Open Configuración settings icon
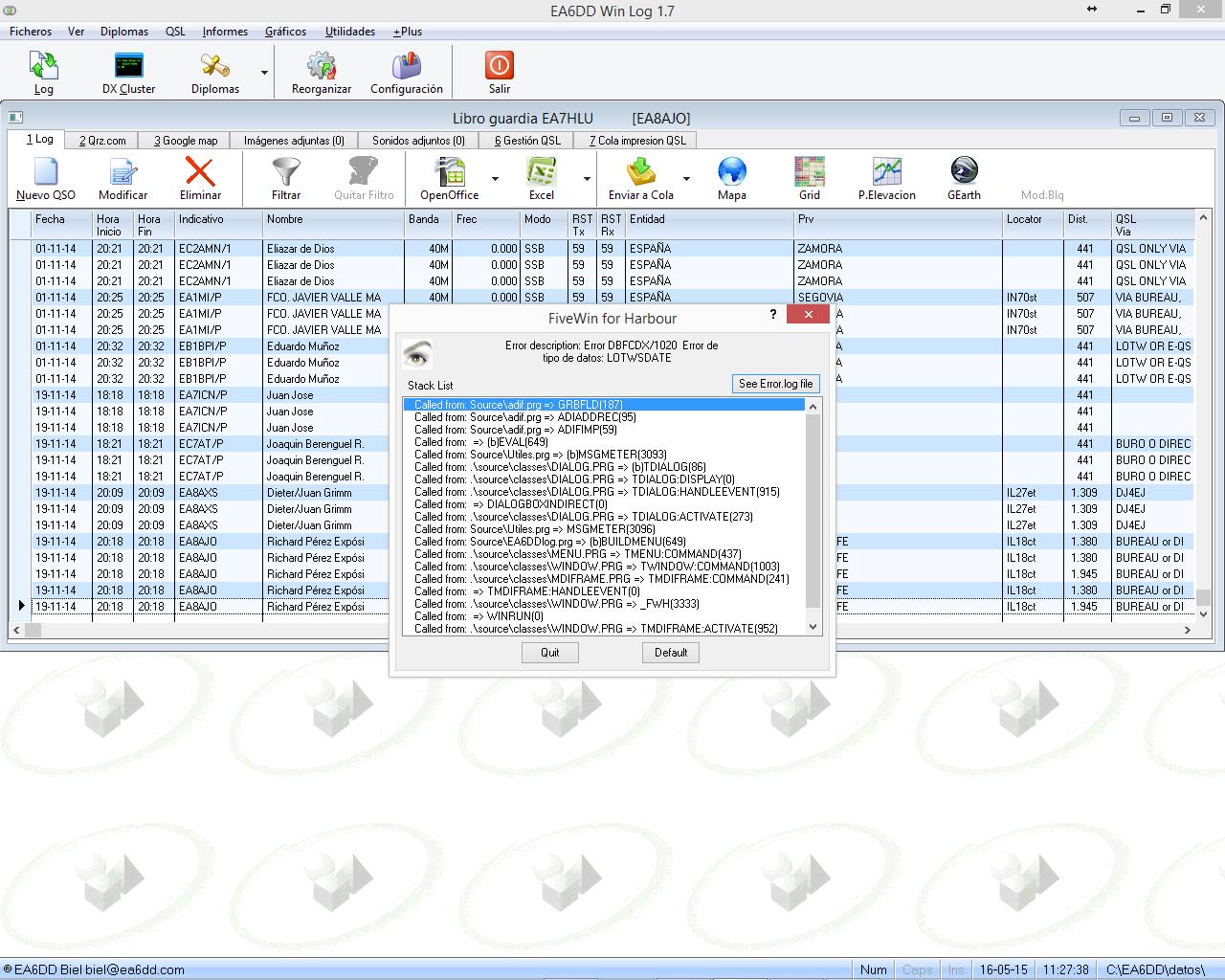The image size is (1225, 980). click(x=406, y=73)
